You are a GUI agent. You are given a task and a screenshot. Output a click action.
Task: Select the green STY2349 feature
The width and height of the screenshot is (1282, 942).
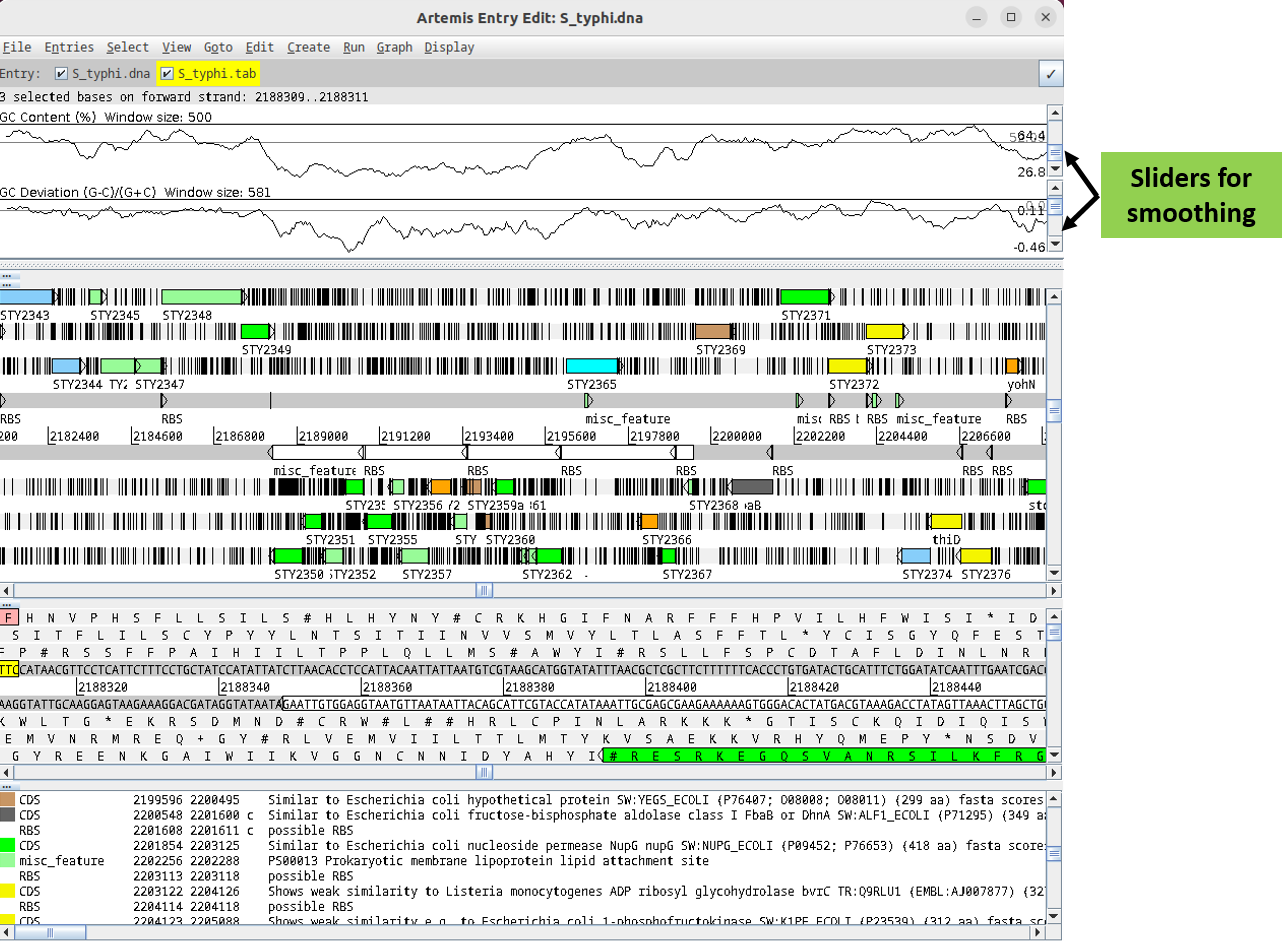point(256,331)
